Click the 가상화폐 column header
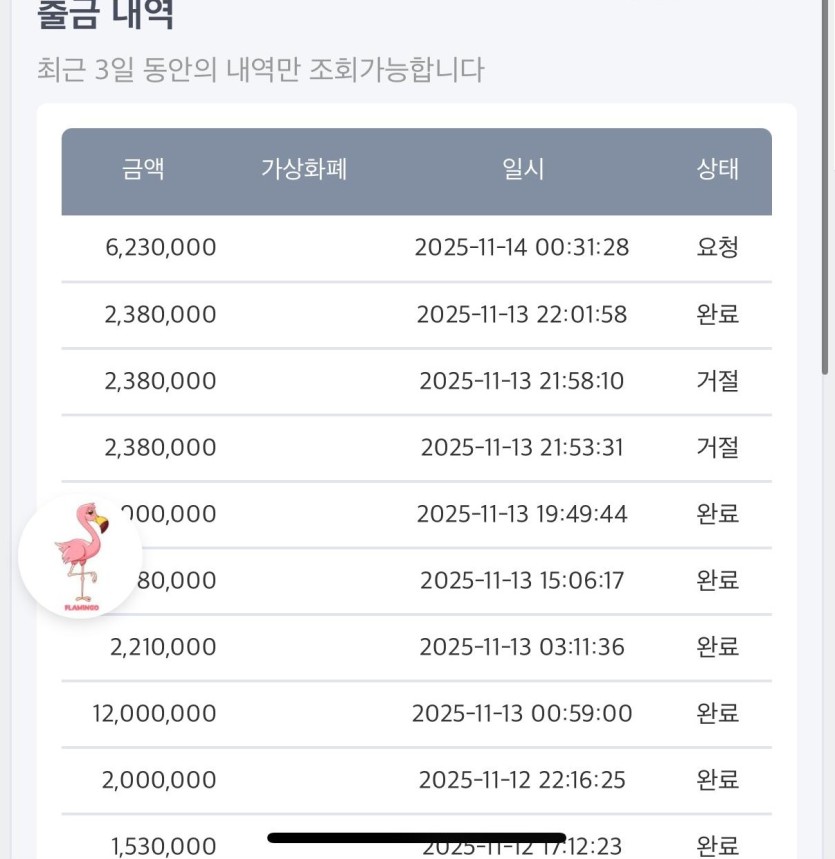Screen dimensions: 835x859 [x=303, y=169]
